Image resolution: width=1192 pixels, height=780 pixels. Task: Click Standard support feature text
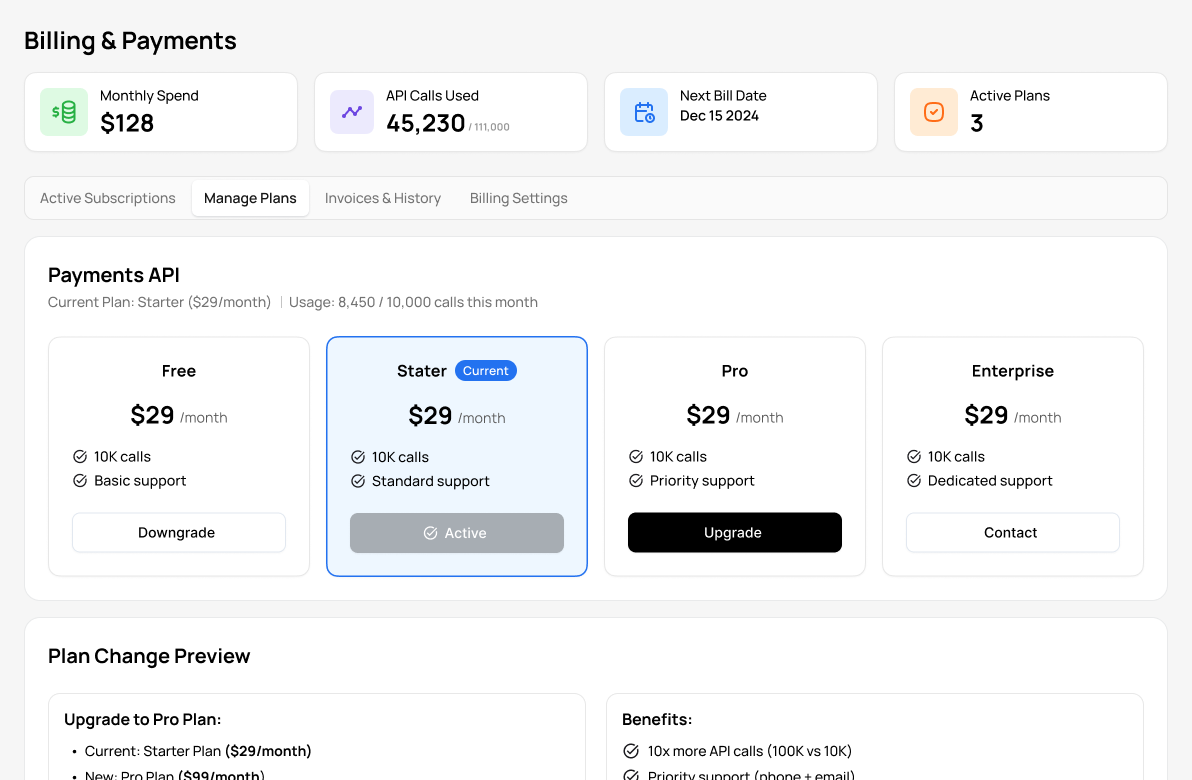tap(430, 481)
